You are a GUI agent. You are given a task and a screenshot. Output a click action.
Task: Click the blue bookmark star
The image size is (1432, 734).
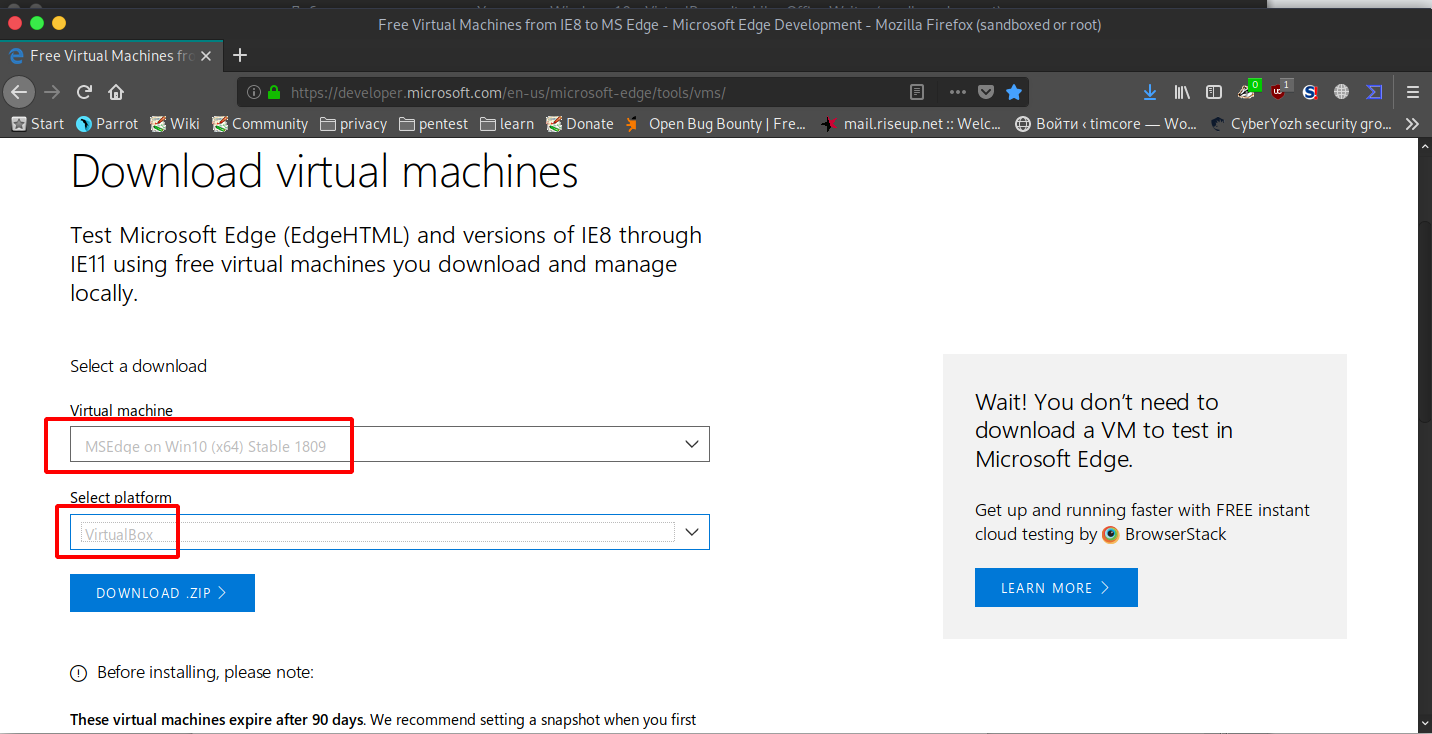point(1014,92)
